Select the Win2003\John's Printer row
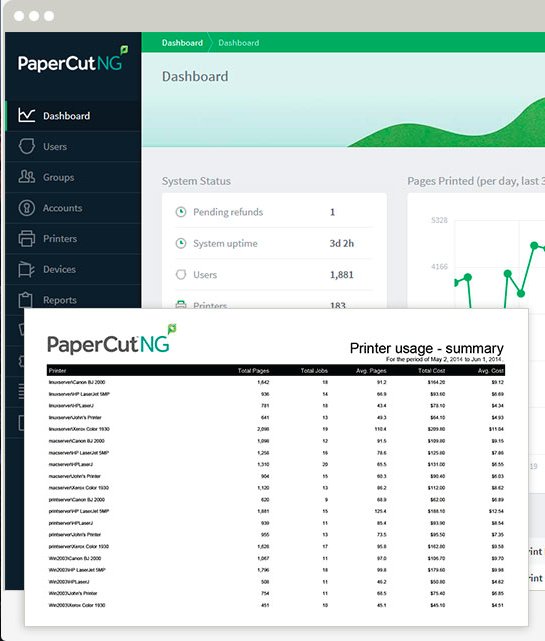Viewport: 545px width, 641px height. (x=276, y=593)
